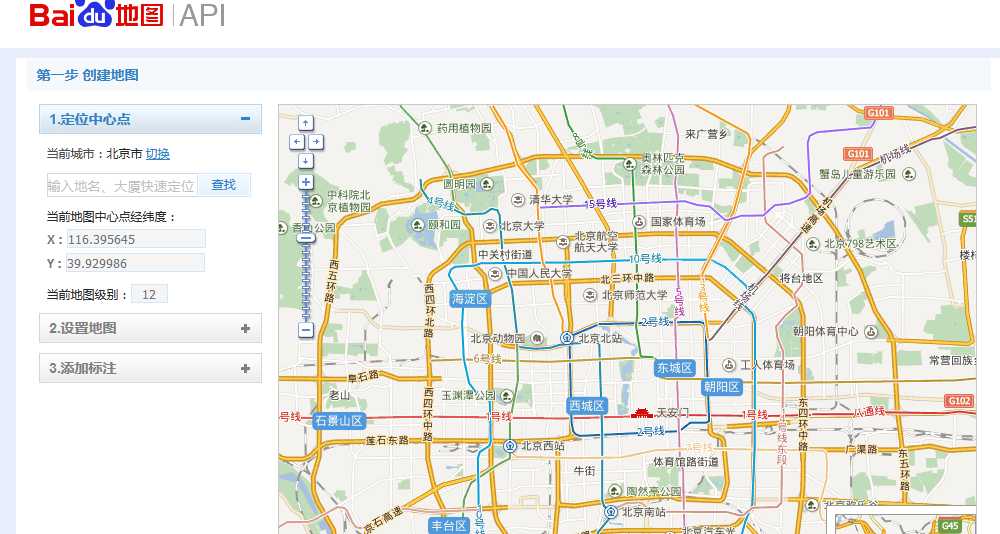The height and width of the screenshot is (534, 1000).
Task: Click the 蟹岛儿童游乐园 icon
Action: pos(909,174)
